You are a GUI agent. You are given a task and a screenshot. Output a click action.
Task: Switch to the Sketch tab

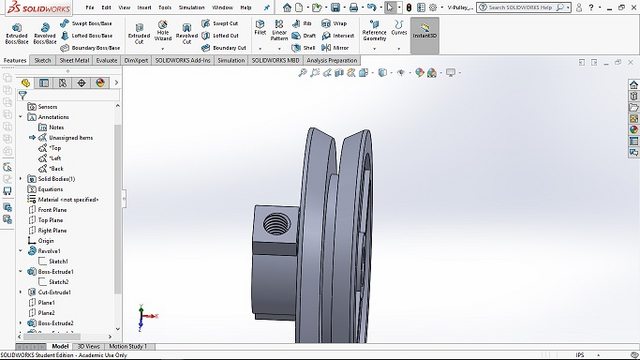pos(42,60)
